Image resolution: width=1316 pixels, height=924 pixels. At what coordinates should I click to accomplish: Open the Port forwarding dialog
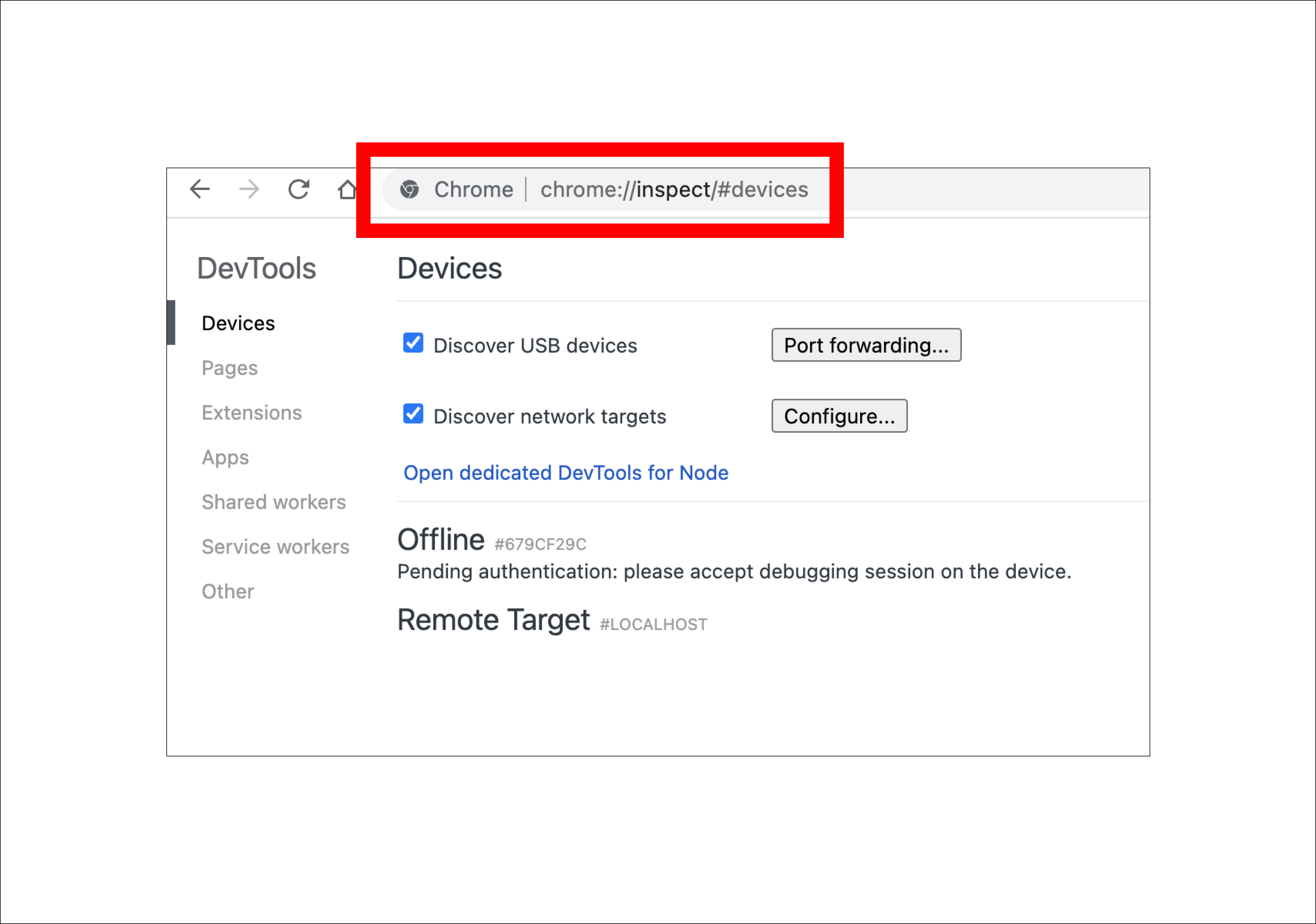coord(866,345)
